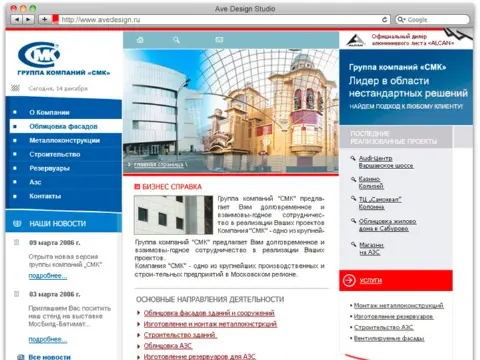Open the Вентилируемые фасады service link

pos(389,338)
